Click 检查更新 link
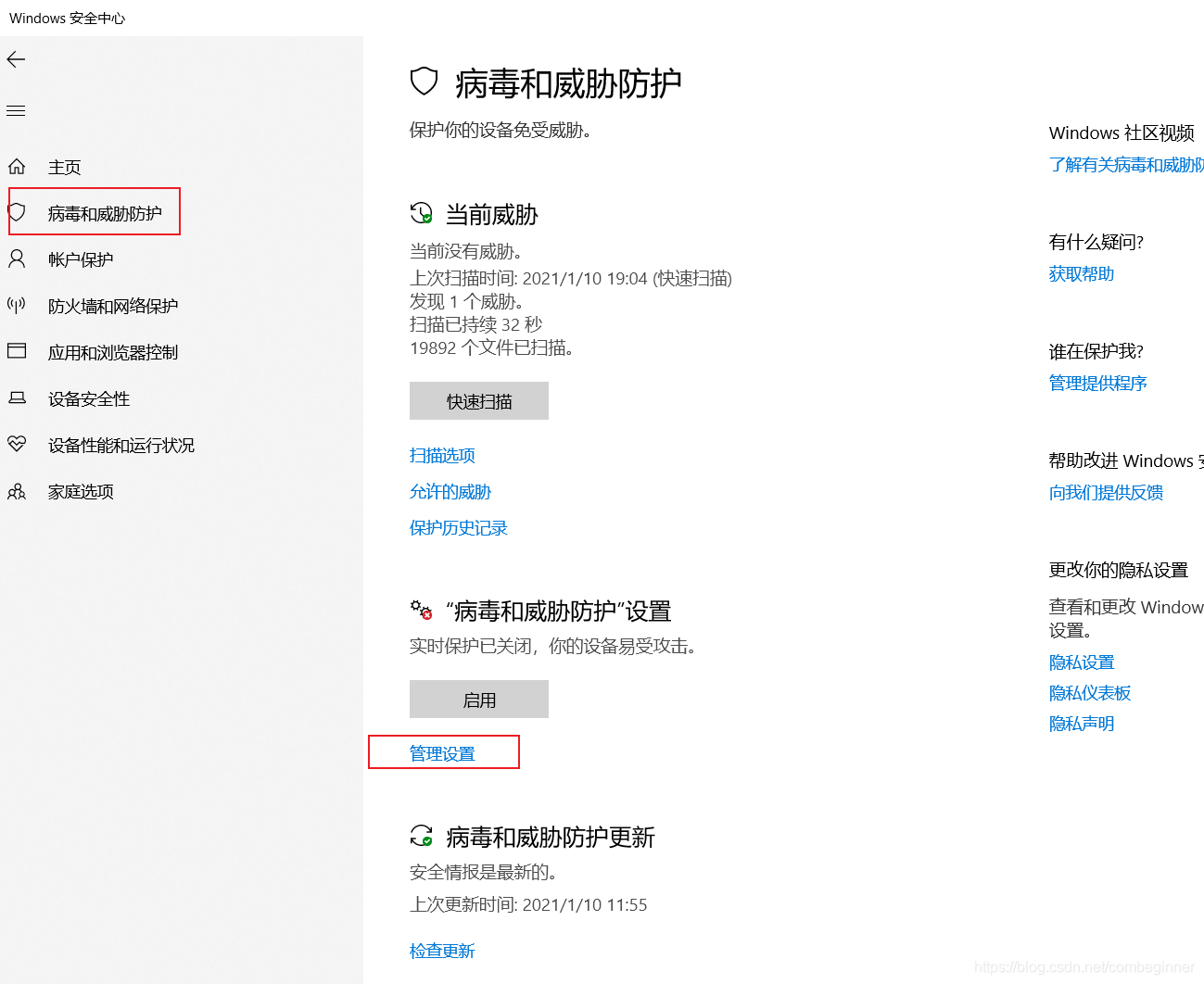Image resolution: width=1204 pixels, height=984 pixels. click(442, 951)
